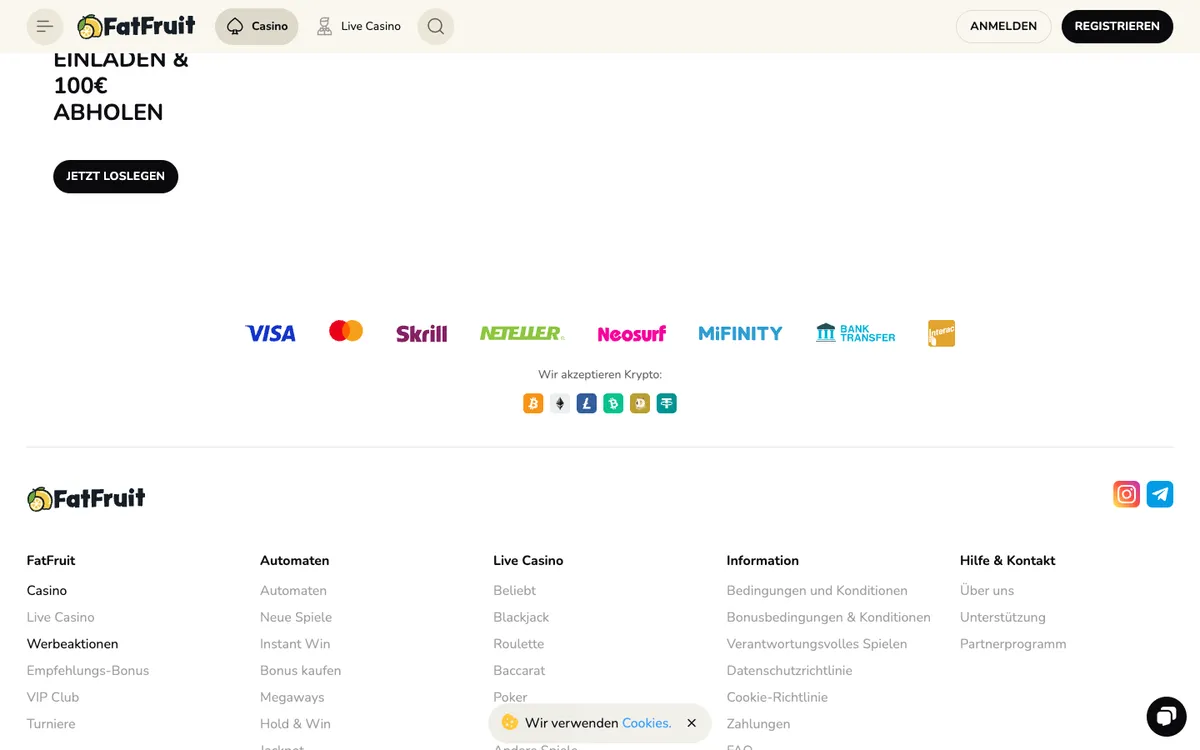Click the Ethereum crypto icon

coord(560,403)
